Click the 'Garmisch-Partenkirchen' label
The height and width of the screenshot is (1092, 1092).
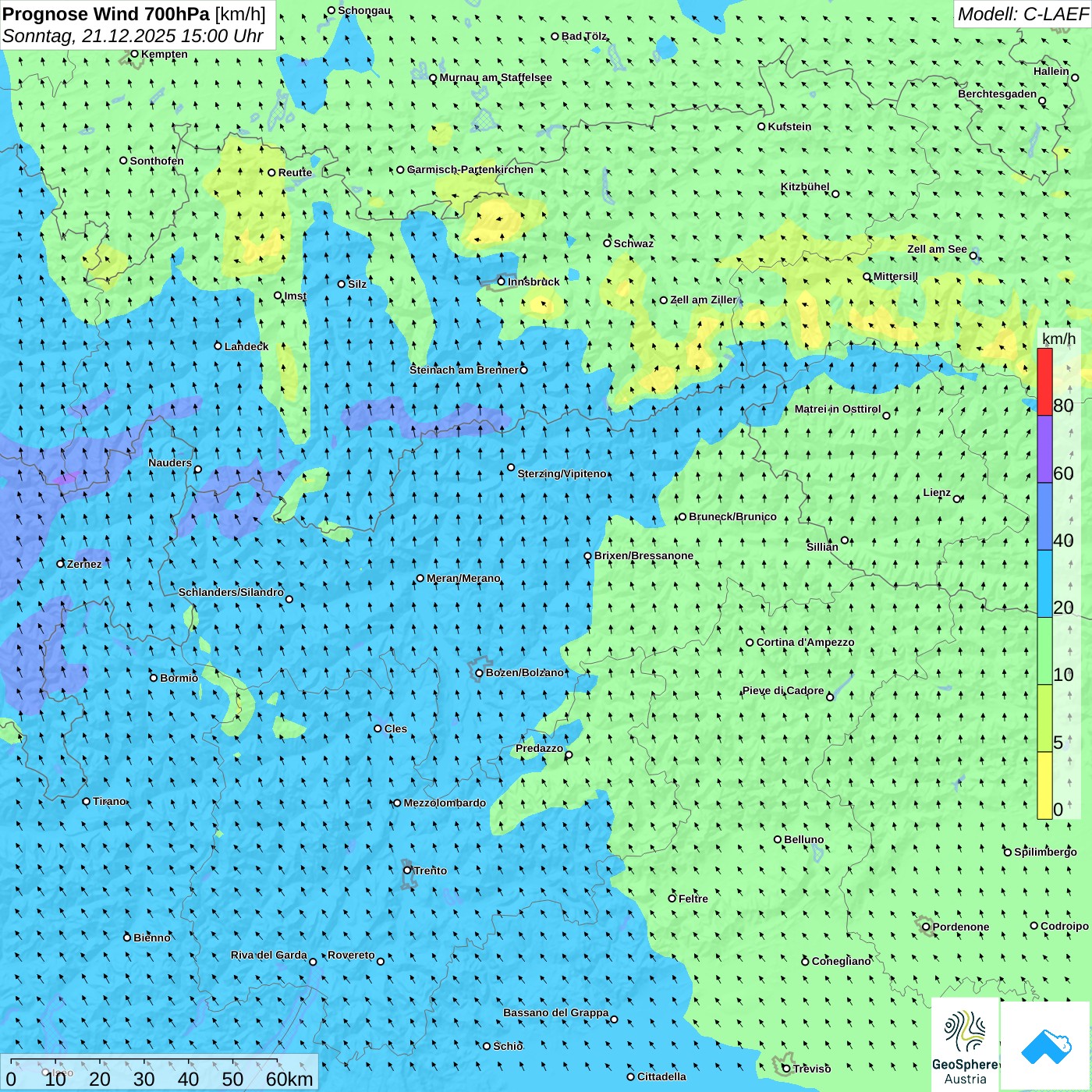pyautogui.click(x=470, y=169)
